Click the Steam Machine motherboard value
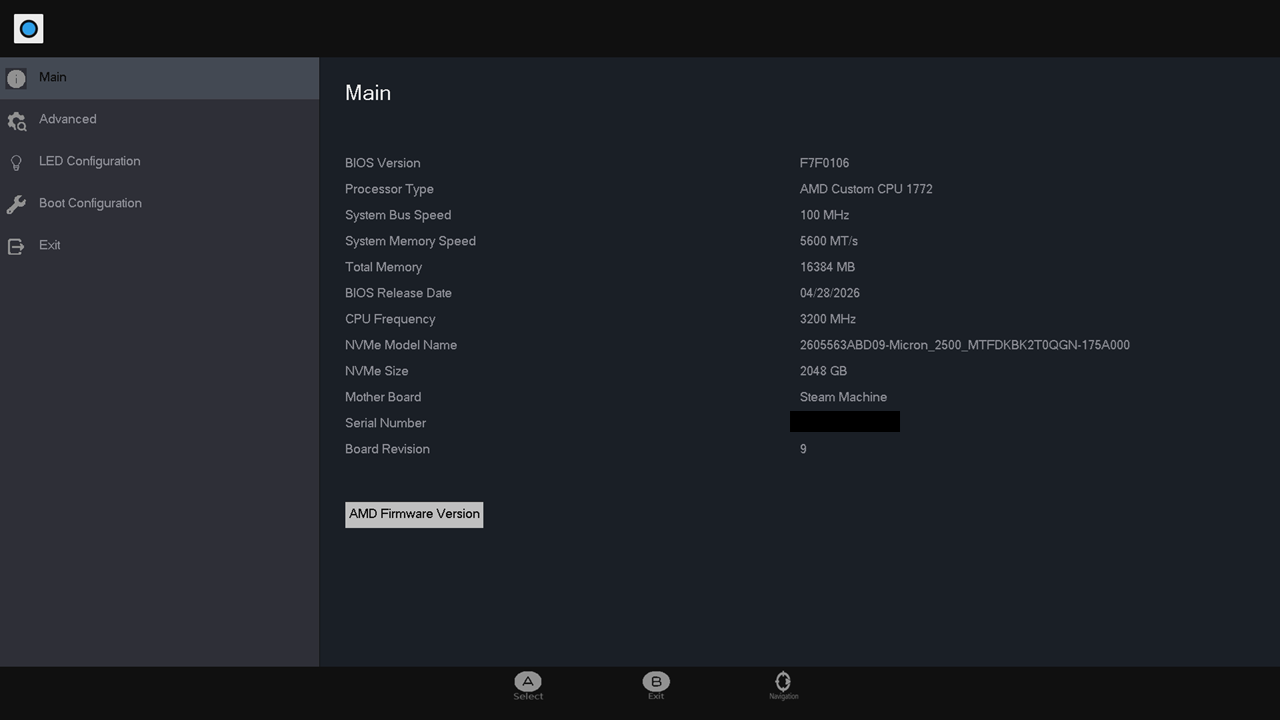 tap(843, 397)
